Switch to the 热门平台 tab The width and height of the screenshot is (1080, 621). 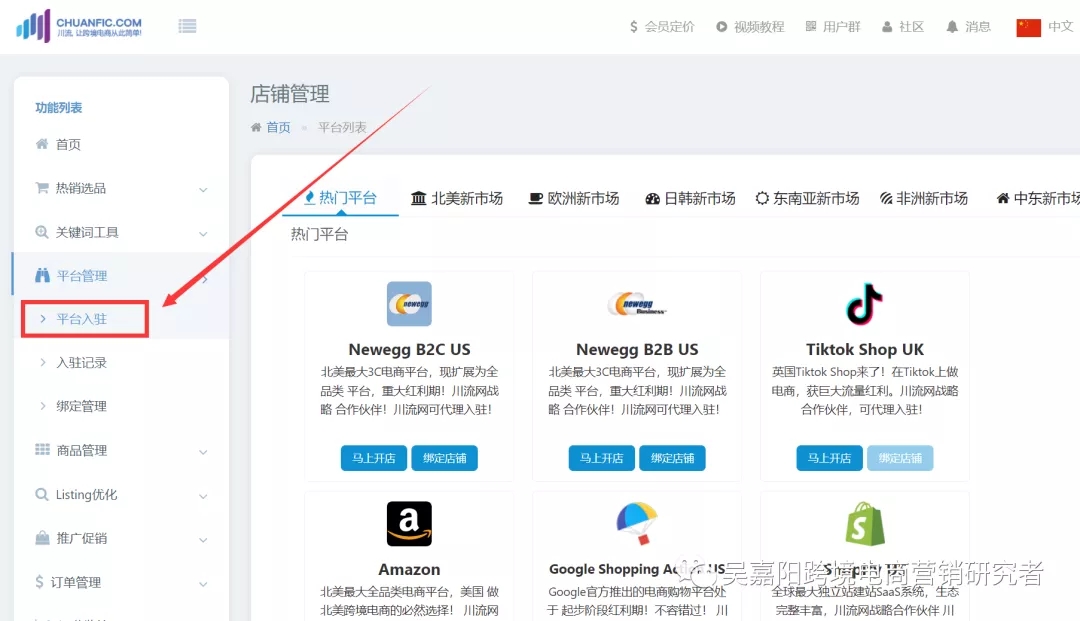click(340, 198)
